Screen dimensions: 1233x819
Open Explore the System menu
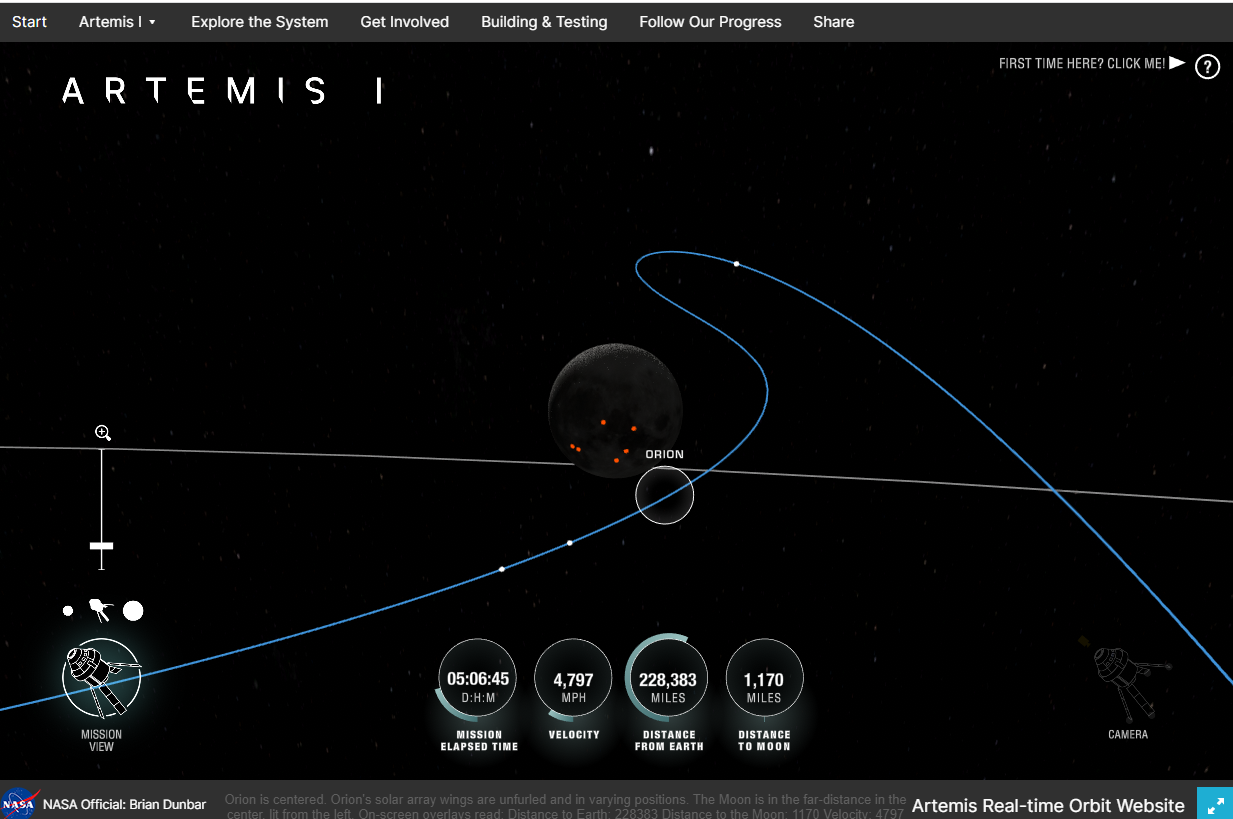260,22
